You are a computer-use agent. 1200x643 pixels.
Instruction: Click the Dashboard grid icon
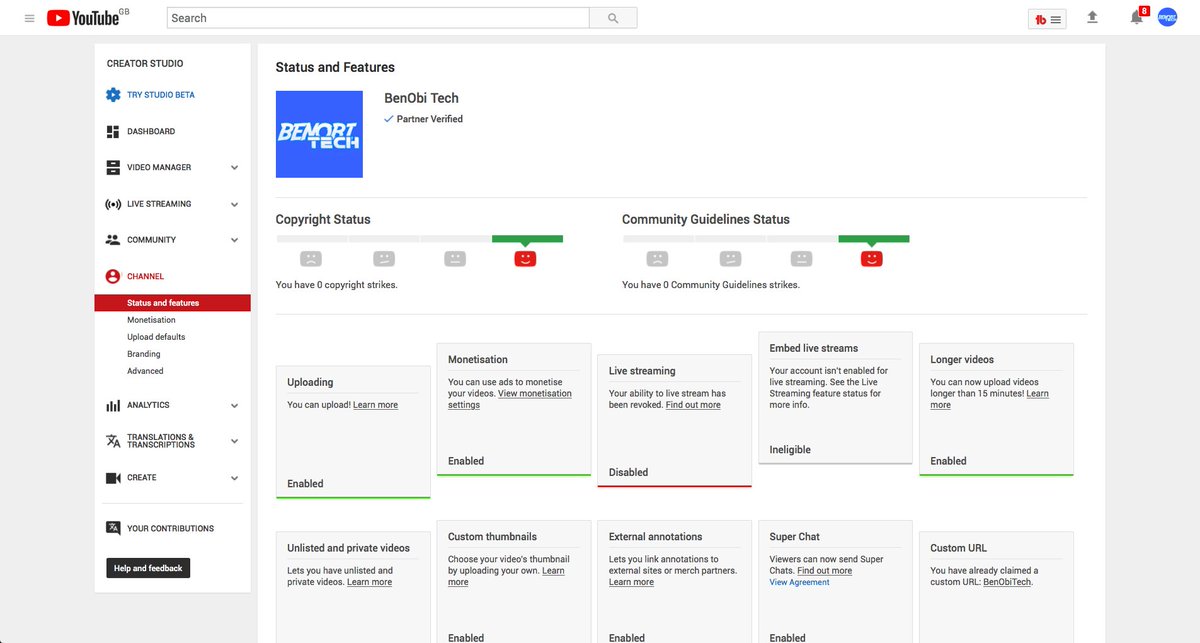pyautogui.click(x=113, y=131)
